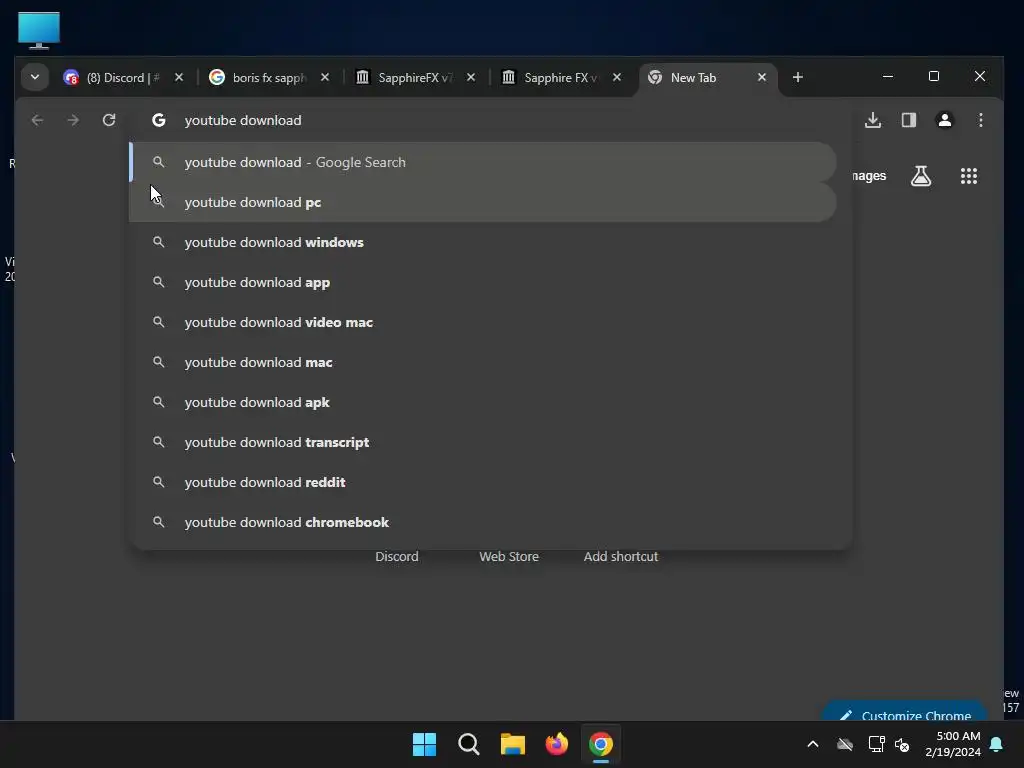
Task: Choose suggestion youtube download video mac
Action: [483, 322]
